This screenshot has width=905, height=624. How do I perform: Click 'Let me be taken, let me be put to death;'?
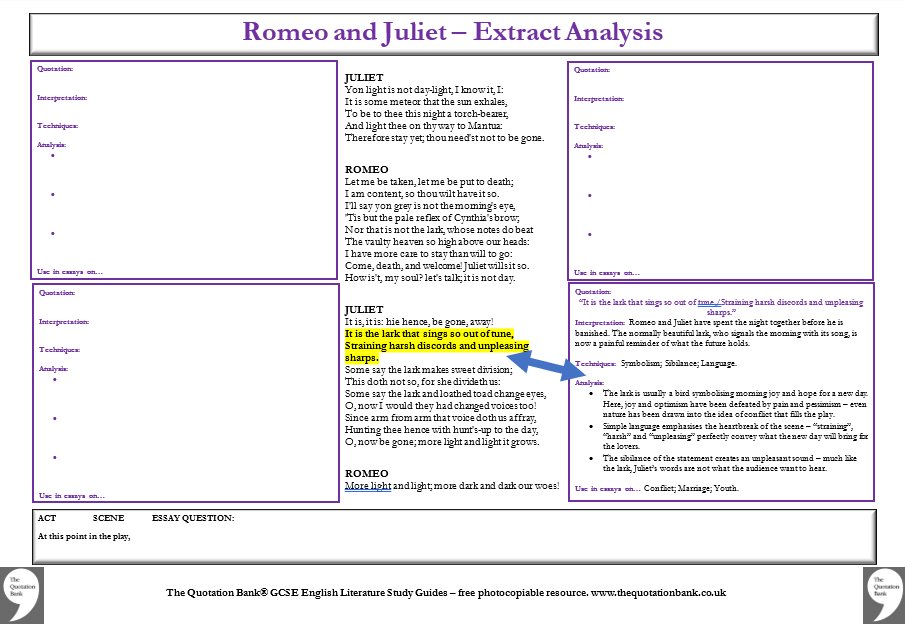[429, 182]
